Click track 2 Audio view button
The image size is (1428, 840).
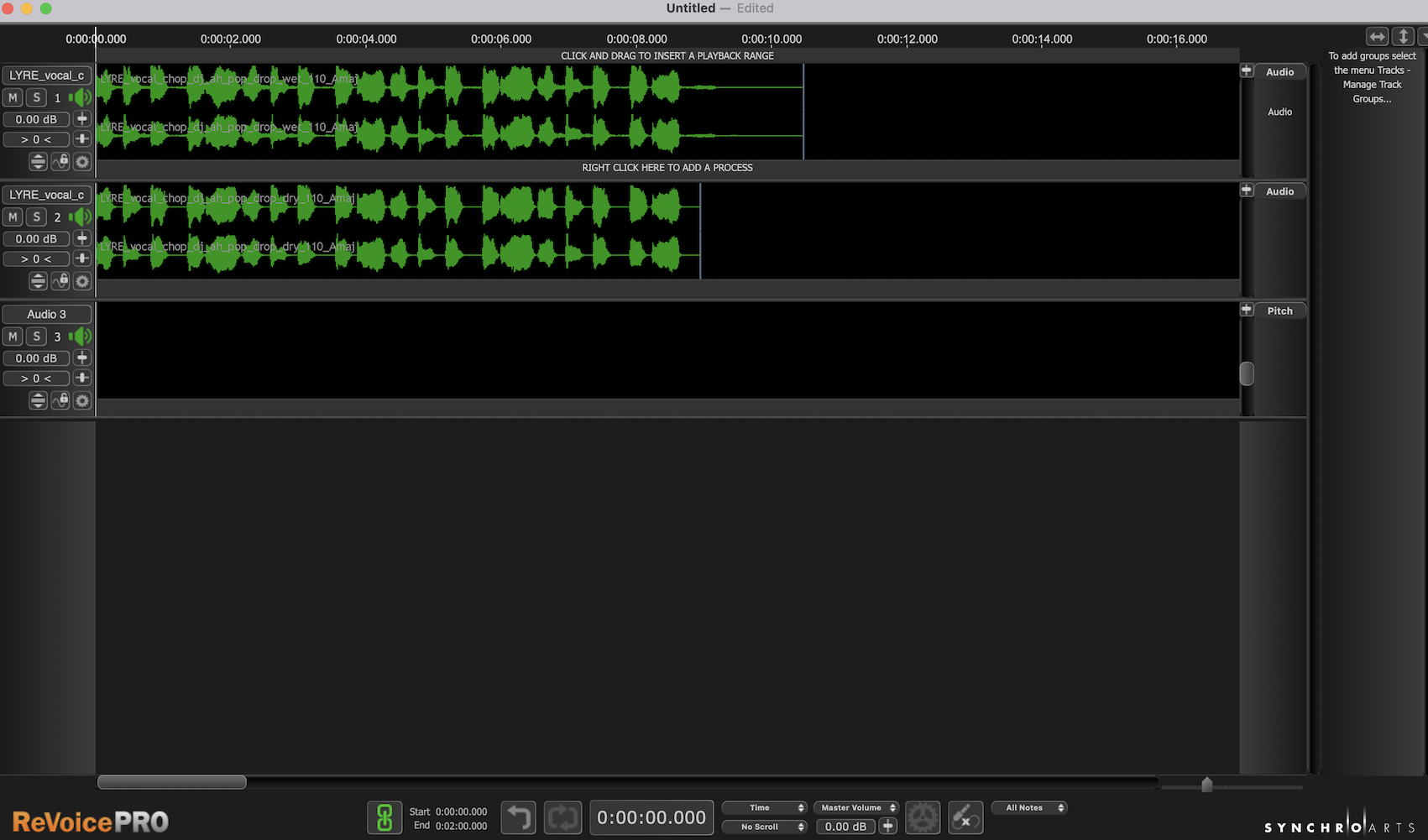click(x=1280, y=191)
